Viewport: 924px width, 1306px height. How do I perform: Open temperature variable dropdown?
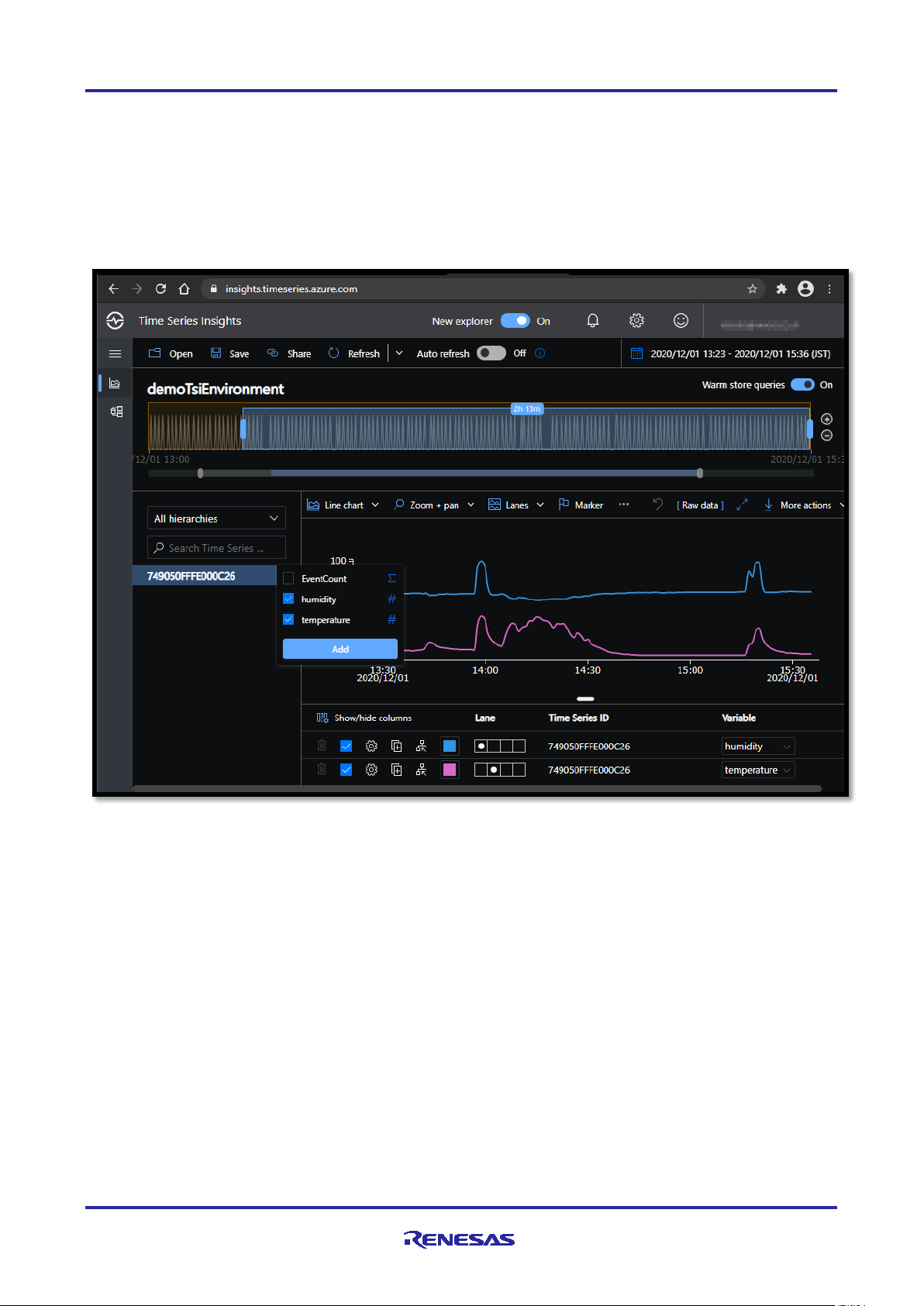(x=758, y=770)
